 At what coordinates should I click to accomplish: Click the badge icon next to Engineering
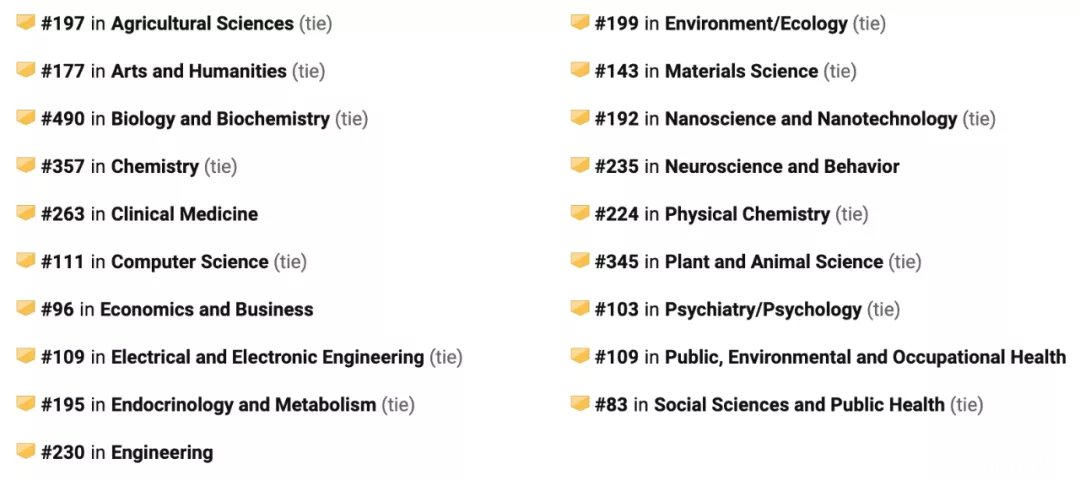click(25, 452)
